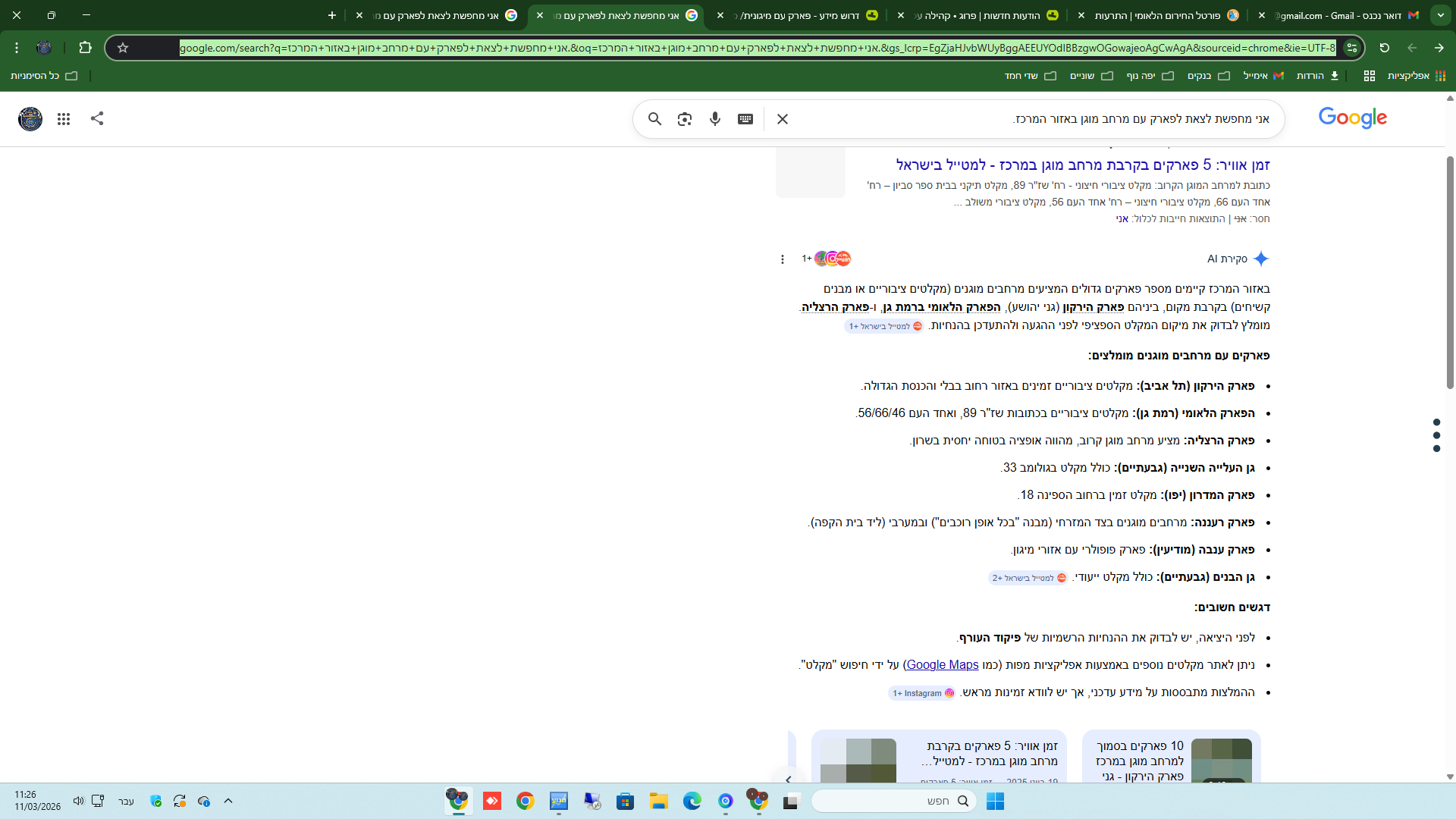Open a new browser tab
Image resolution: width=1456 pixels, height=819 pixels.
coord(332,15)
